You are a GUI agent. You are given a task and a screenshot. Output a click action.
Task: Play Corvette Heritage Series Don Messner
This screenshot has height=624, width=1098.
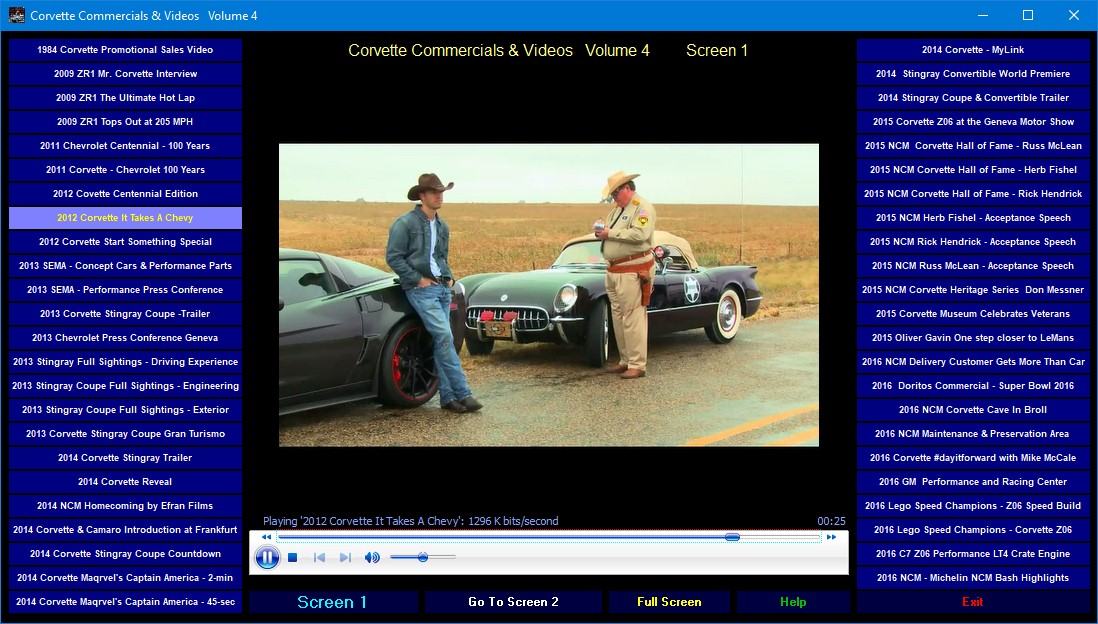973,289
